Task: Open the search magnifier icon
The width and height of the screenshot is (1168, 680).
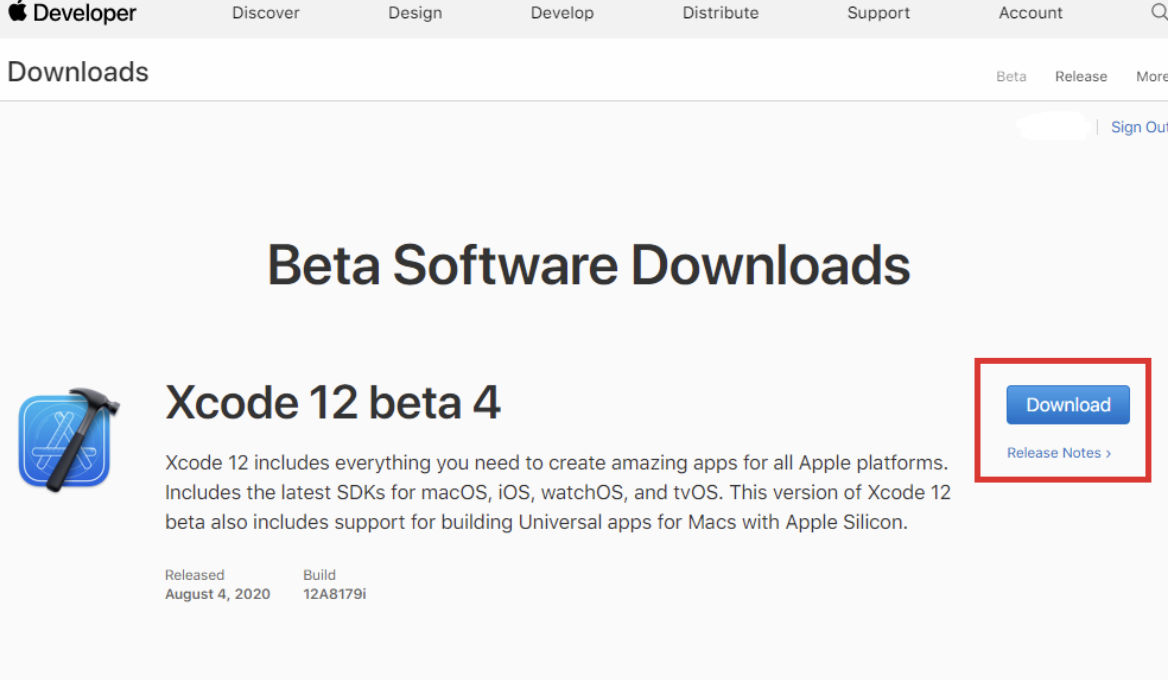Action: [x=1160, y=12]
